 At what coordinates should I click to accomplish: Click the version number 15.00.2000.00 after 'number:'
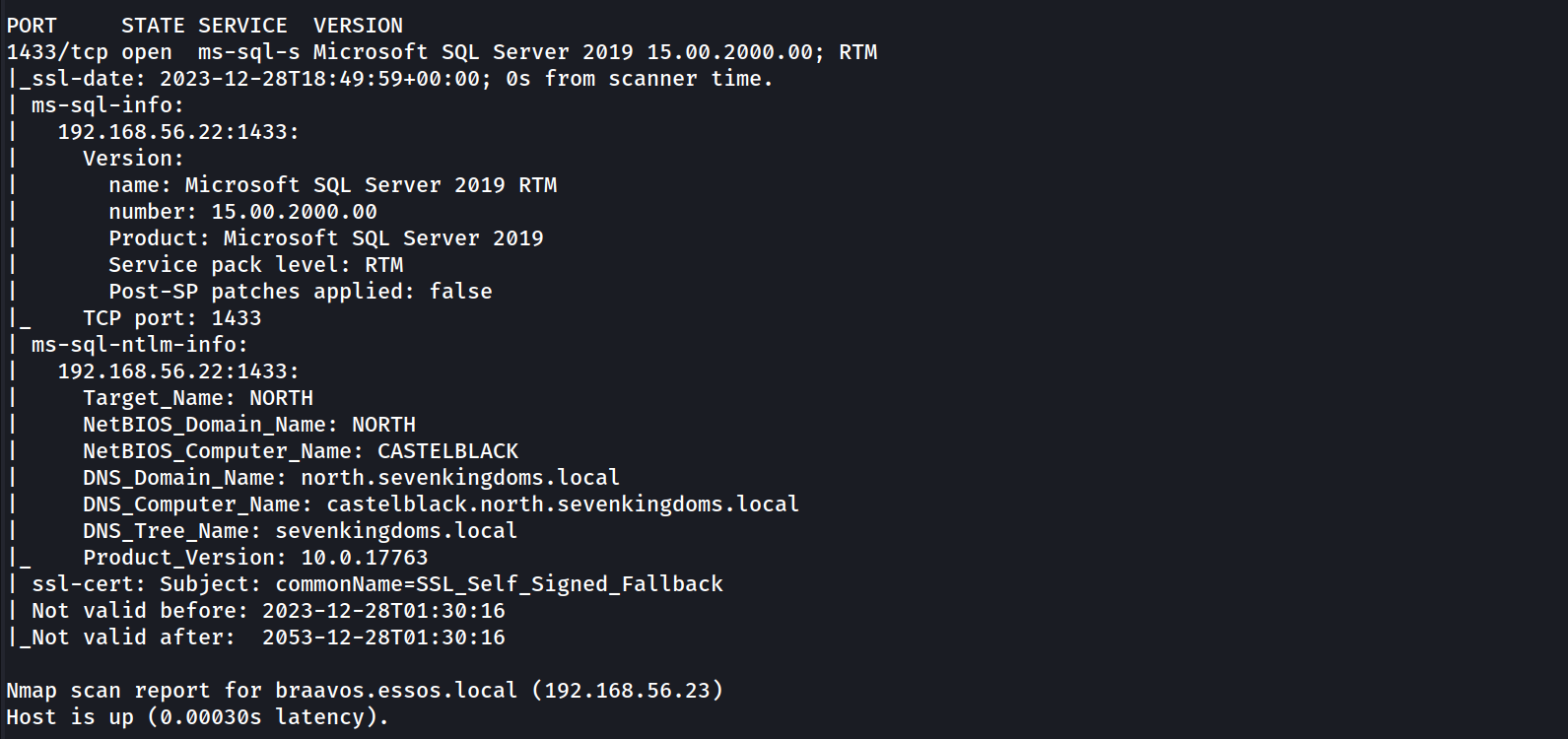point(294,212)
